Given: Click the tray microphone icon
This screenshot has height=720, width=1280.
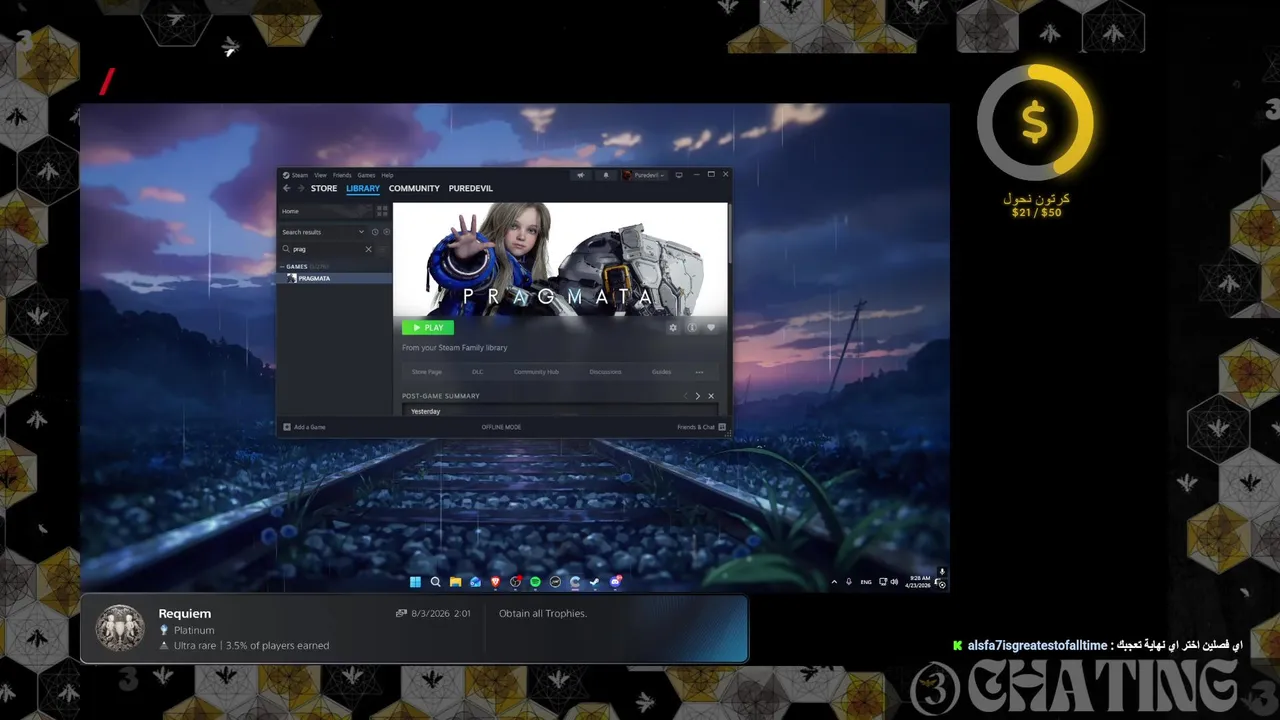Looking at the screenshot, I should coord(849,582).
